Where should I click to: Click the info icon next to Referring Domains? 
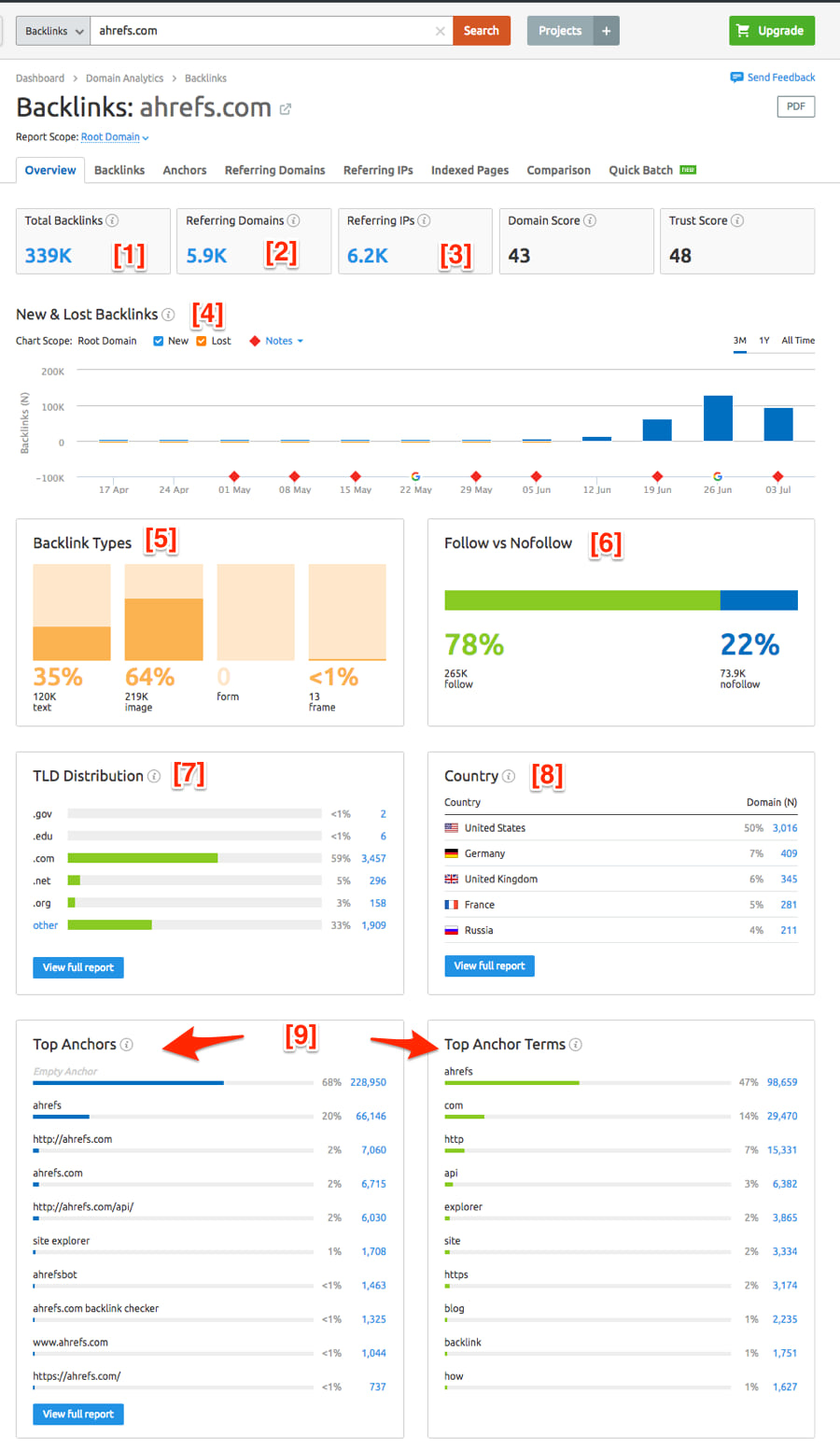(x=293, y=220)
